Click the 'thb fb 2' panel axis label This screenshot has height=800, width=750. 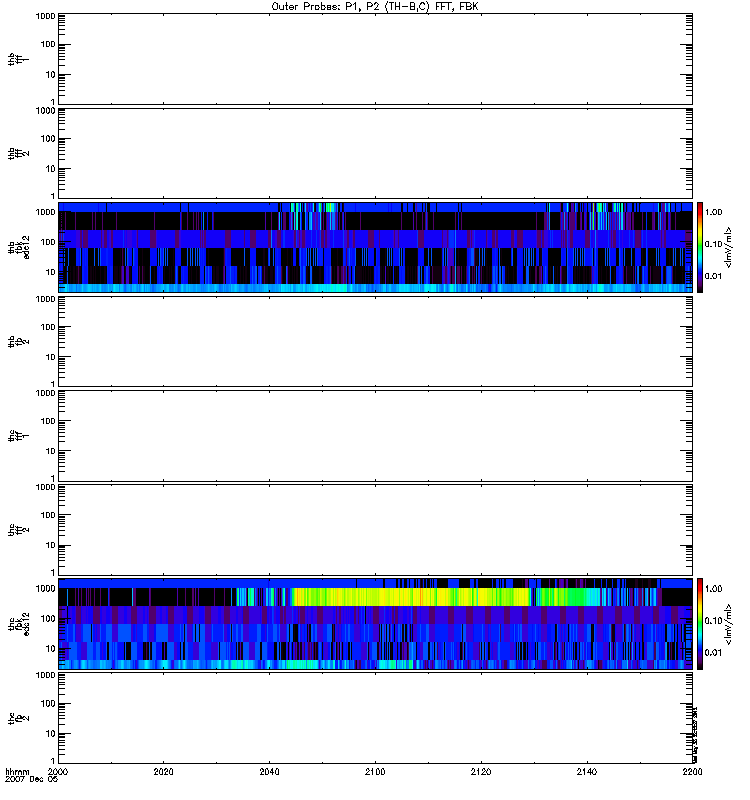[19, 342]
